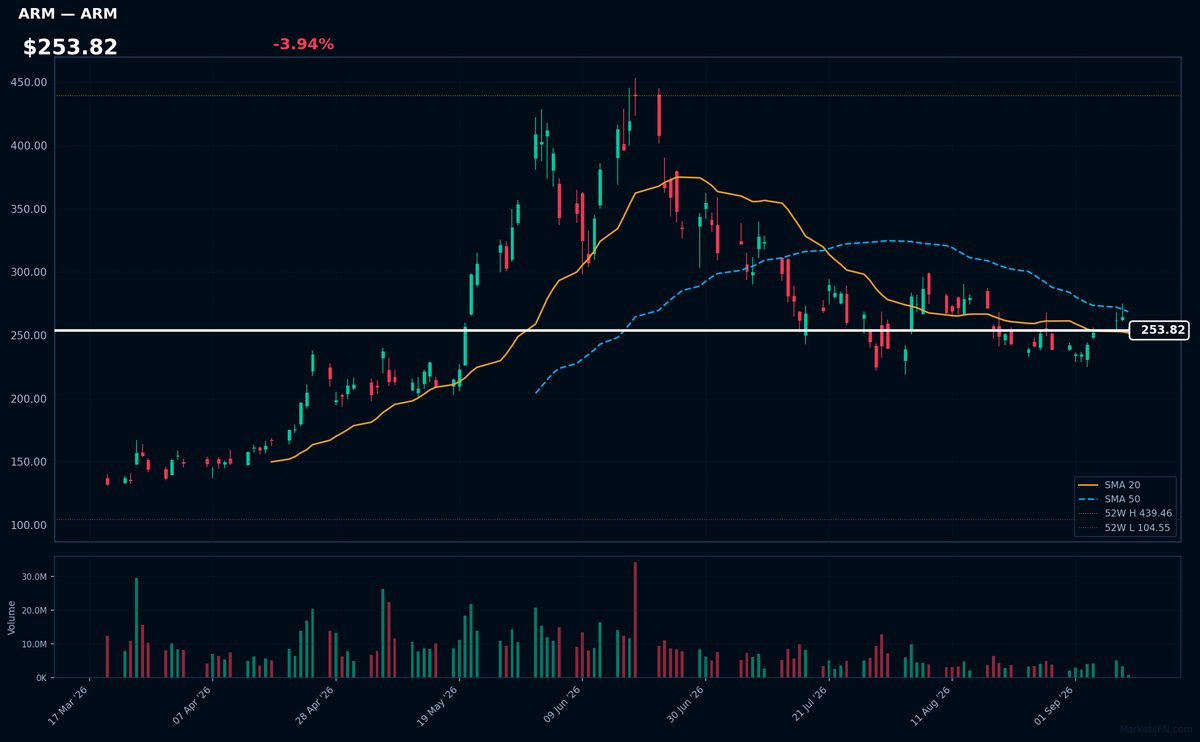Click the 0K volume axis label
This screenshot has width=1200, height=742.
(x=41, y=678)
